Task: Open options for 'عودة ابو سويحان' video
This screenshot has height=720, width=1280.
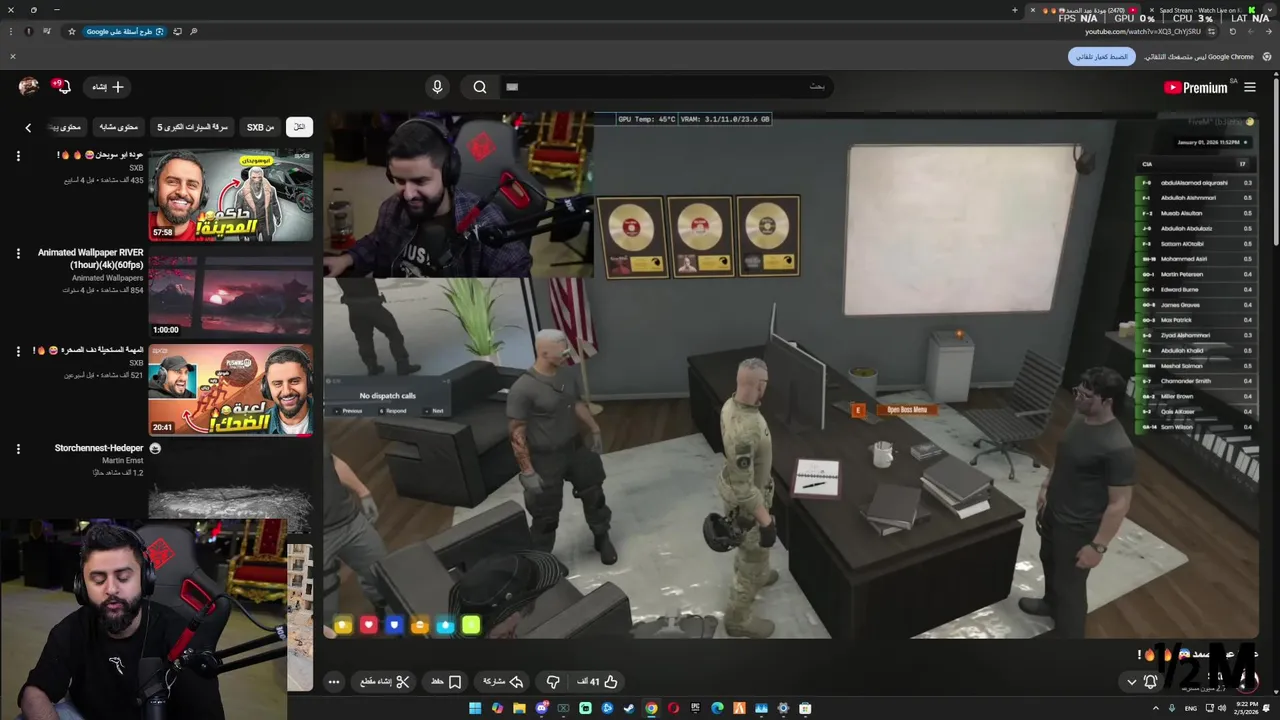Action: point(17,156)
